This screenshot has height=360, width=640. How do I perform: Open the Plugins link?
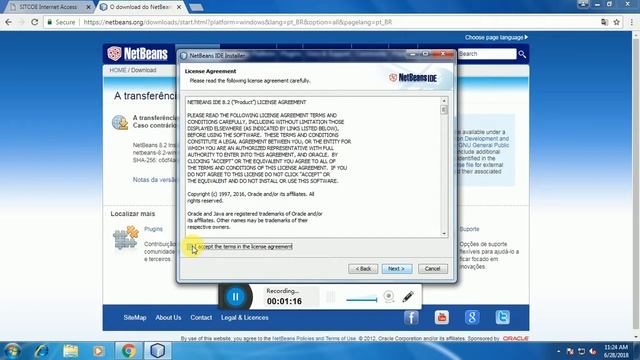(x=153, y=229)
